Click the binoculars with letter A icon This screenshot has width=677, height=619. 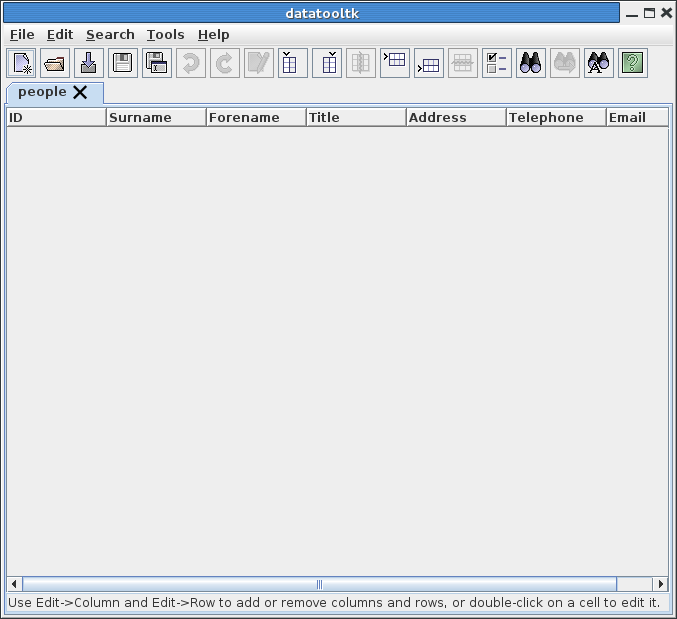[598, 63]
